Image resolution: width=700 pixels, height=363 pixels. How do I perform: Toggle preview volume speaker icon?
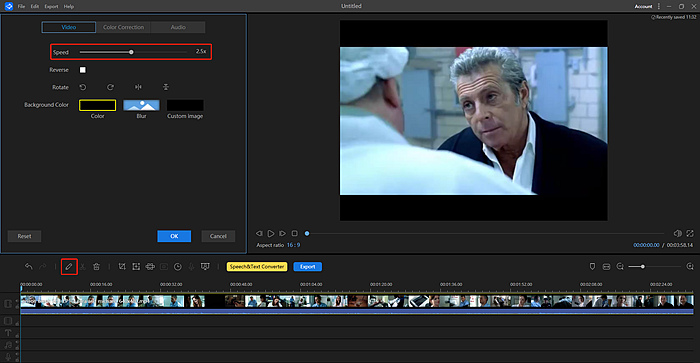[x=677, y=234]
